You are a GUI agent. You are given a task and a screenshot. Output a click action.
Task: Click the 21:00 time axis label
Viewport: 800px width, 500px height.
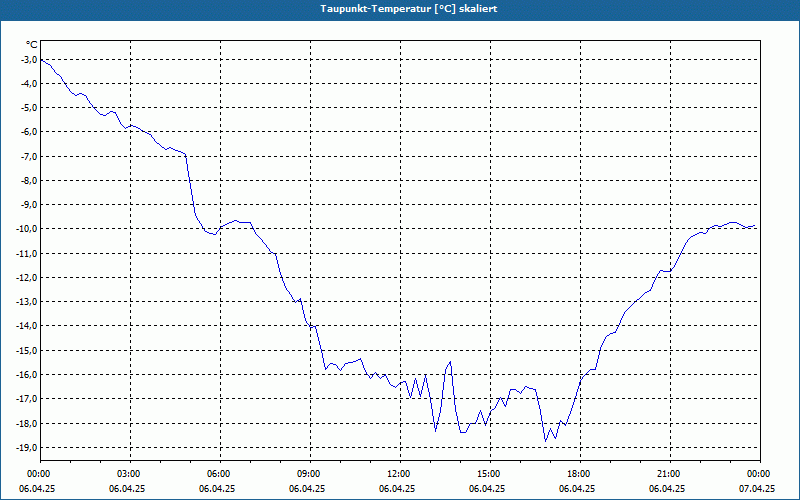(670, 474)
